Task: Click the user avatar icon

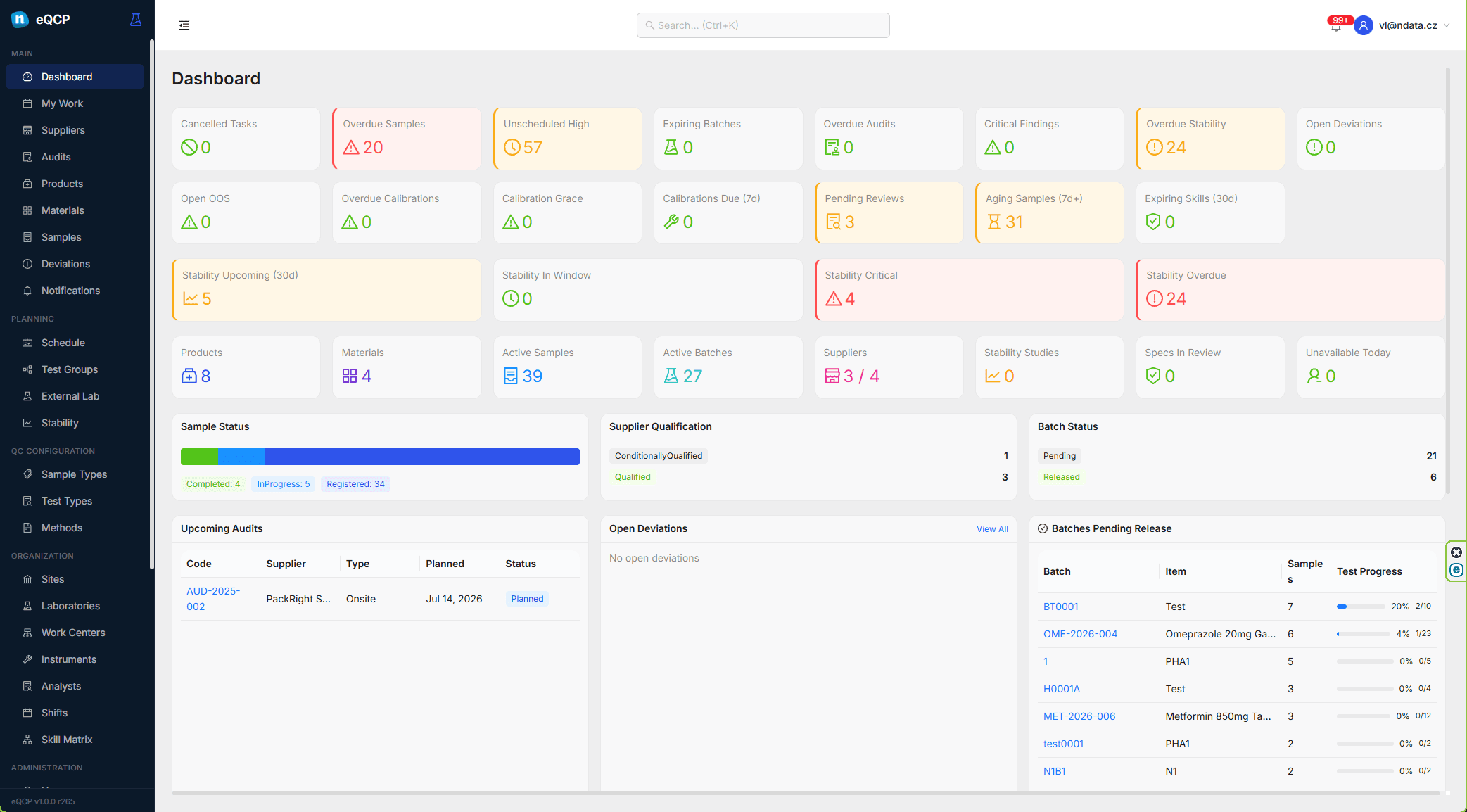Action: (x=1364, y=25)
